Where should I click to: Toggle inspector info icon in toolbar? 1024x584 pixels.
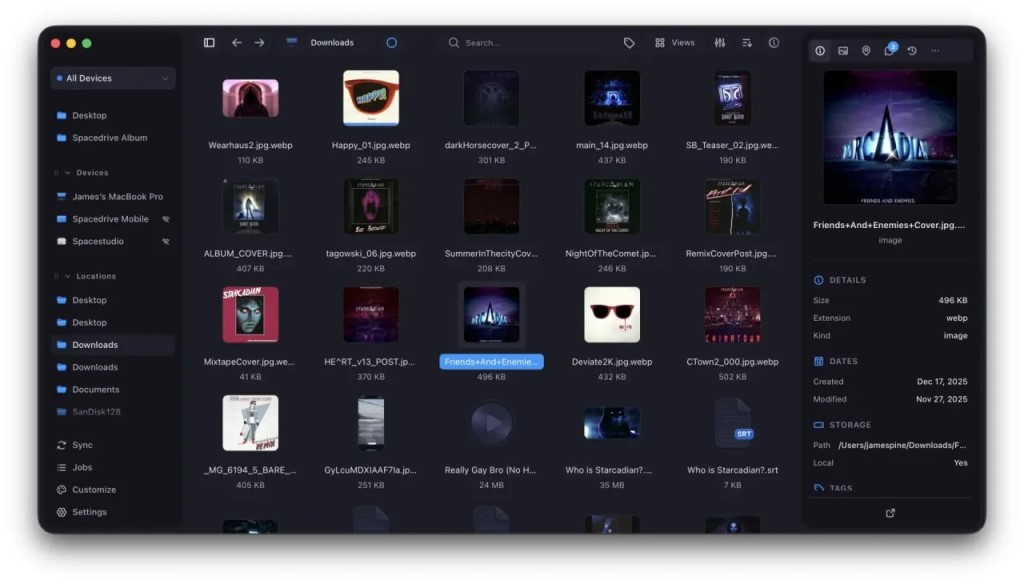(774, 42)
